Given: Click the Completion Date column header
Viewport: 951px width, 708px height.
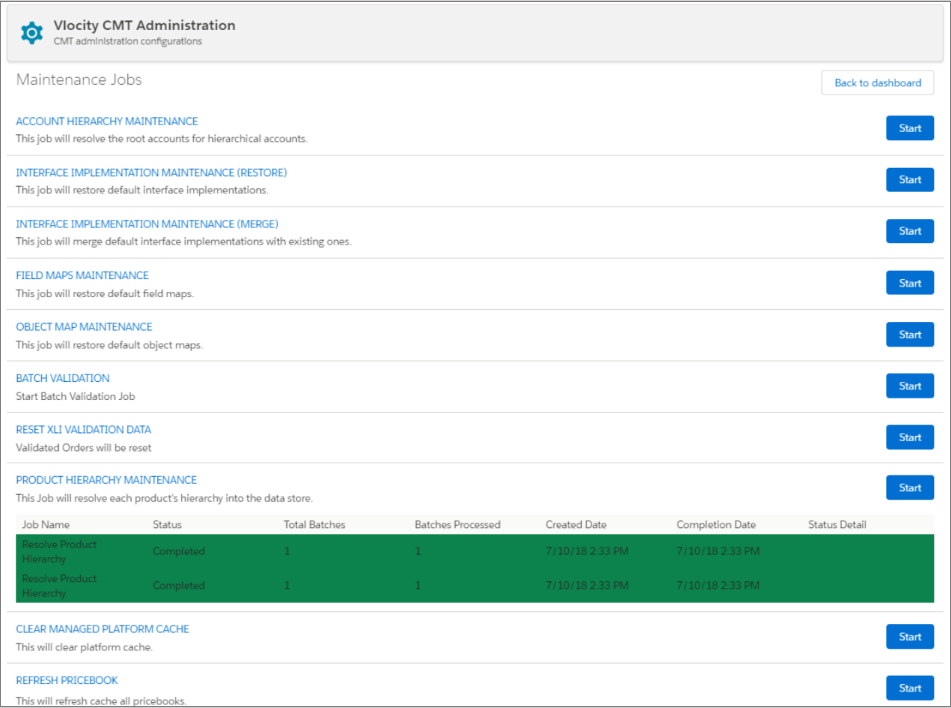Looking at the screenshot, I should (716, 525).
